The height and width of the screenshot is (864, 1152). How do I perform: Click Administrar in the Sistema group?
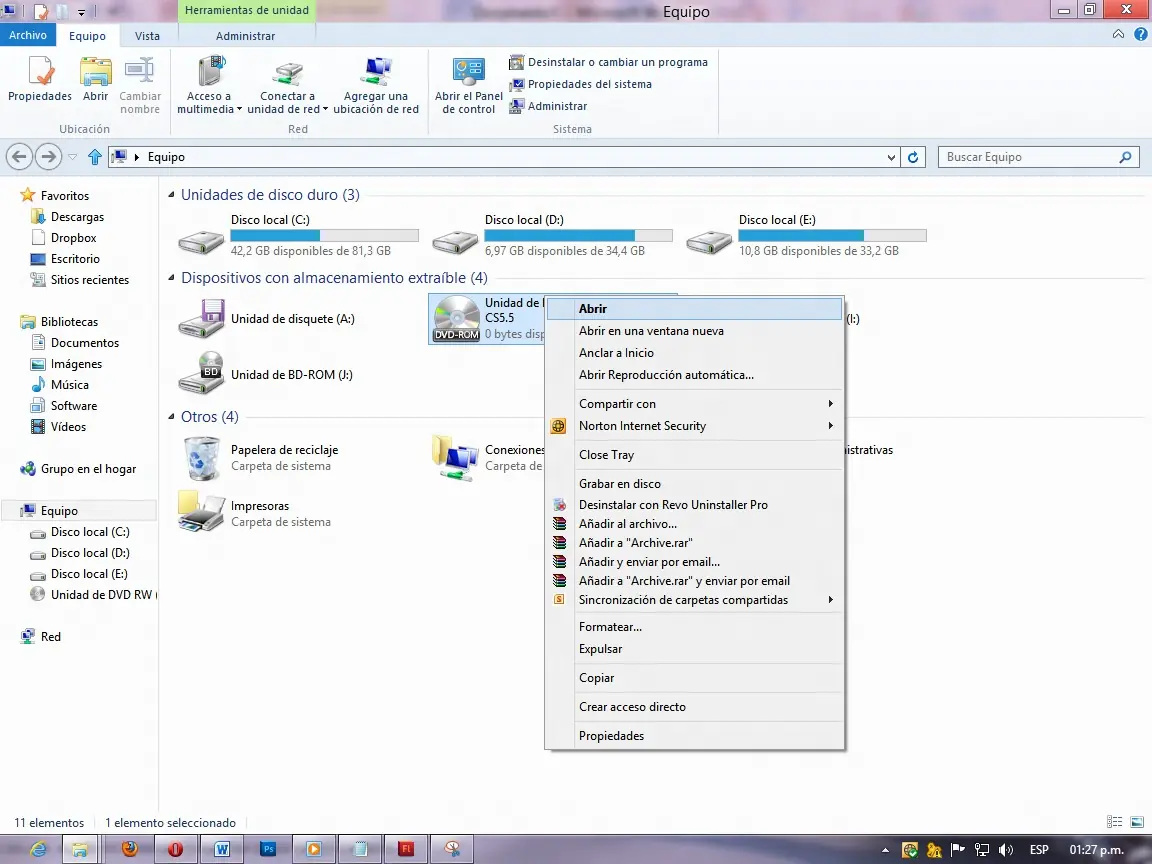point(548,106)
